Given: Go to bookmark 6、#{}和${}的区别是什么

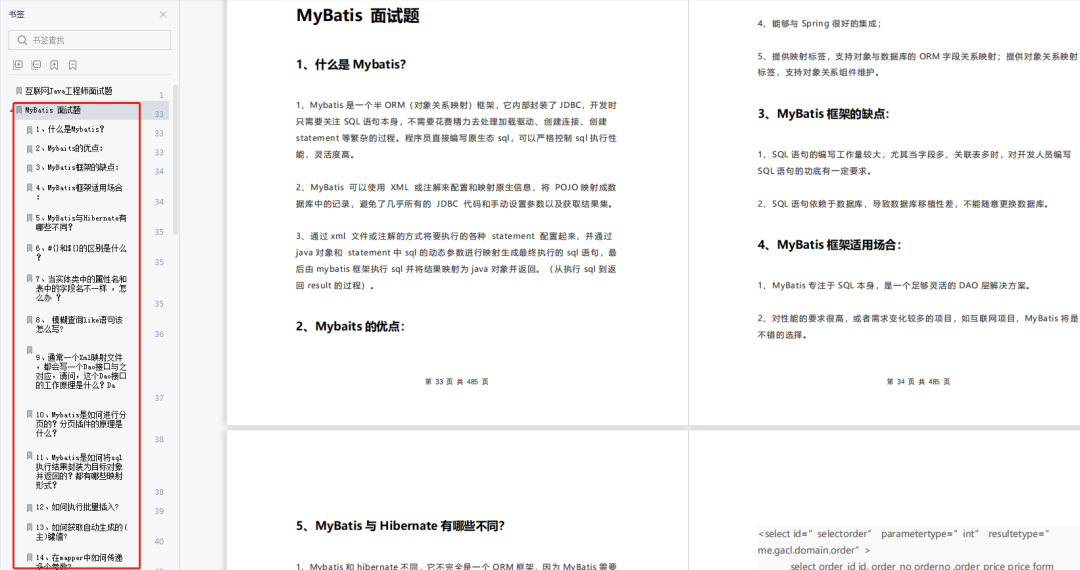Looking at the screenshot, I should pyautogui.click(x=81, y=253).
